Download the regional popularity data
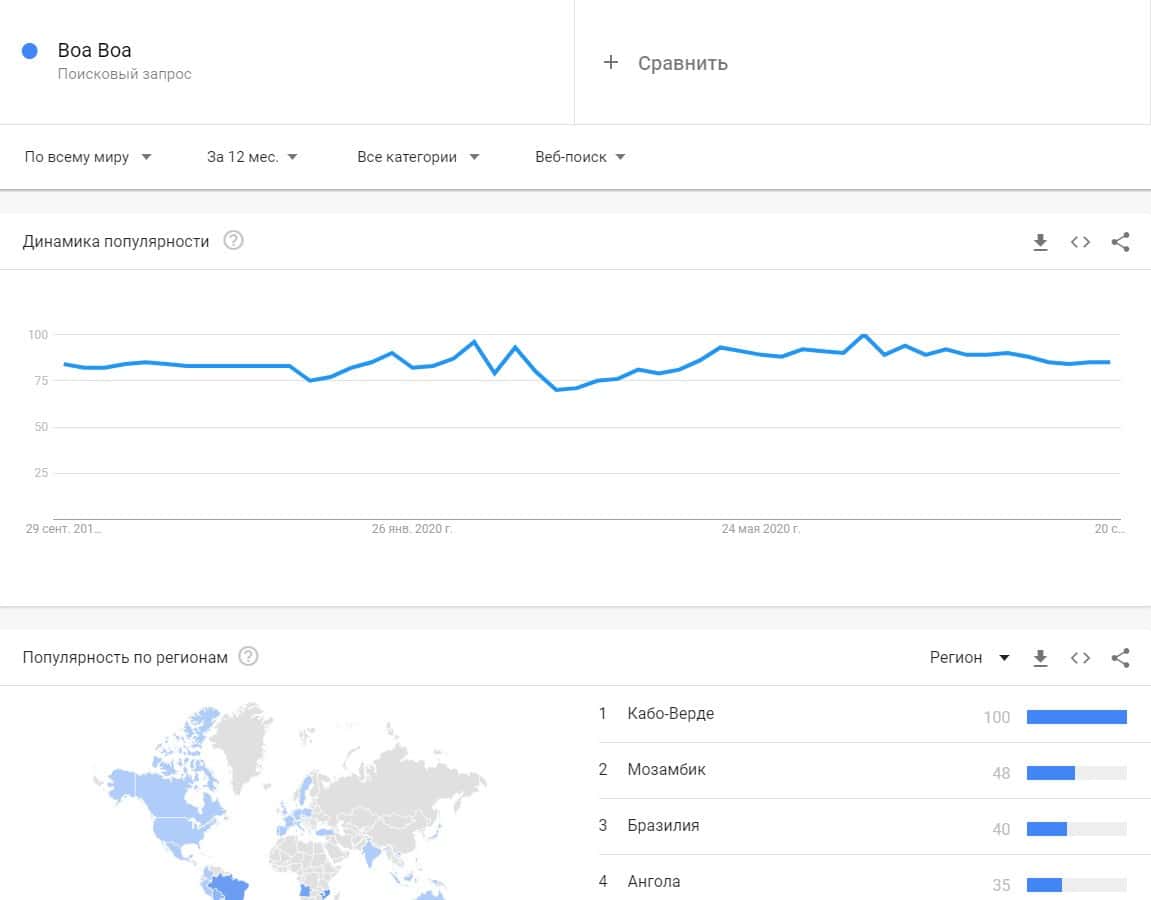1151x900 pixels. 1040,658
